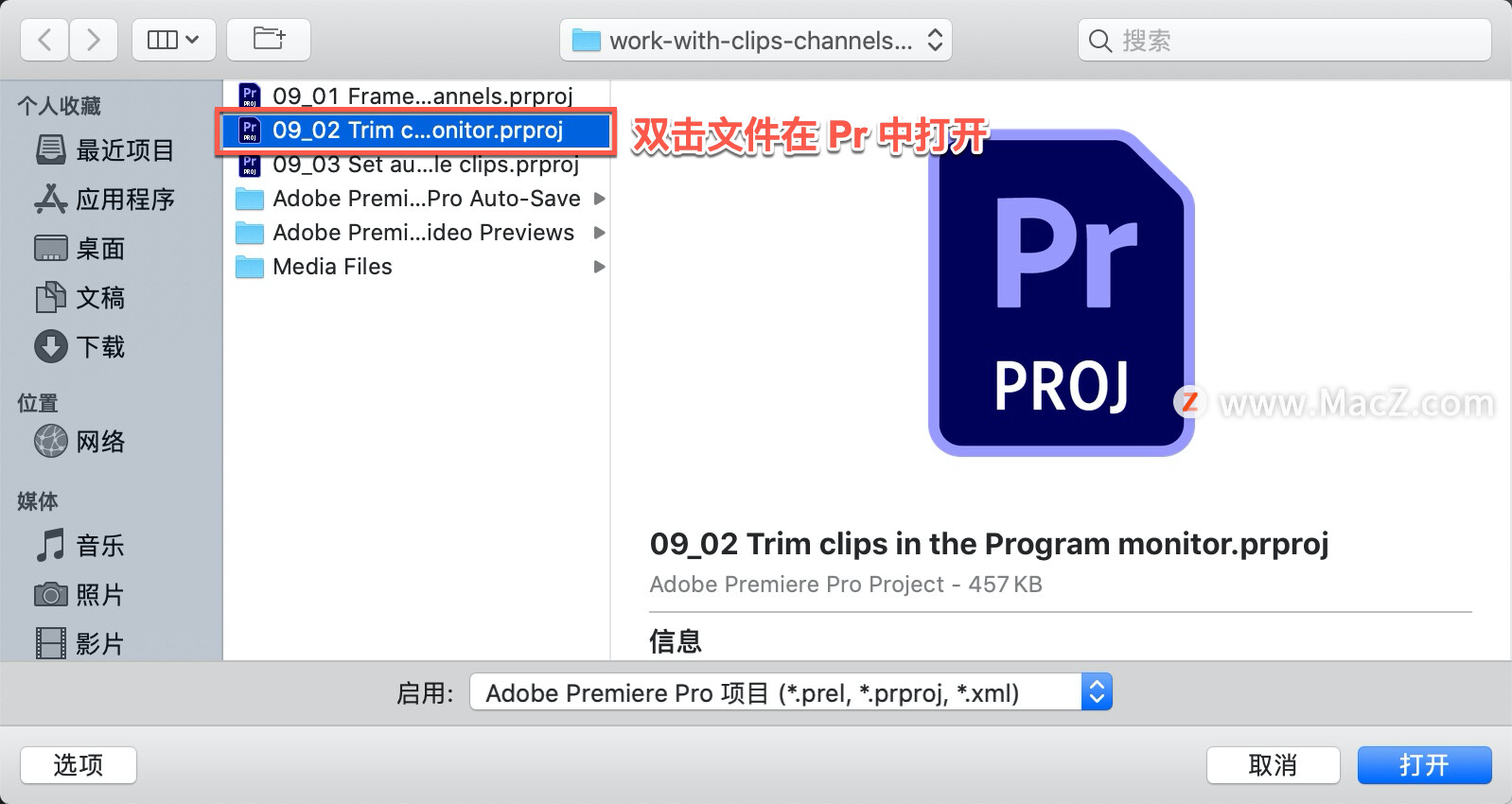Open Desktop (桌面) in sidebar

coord(80,249)
